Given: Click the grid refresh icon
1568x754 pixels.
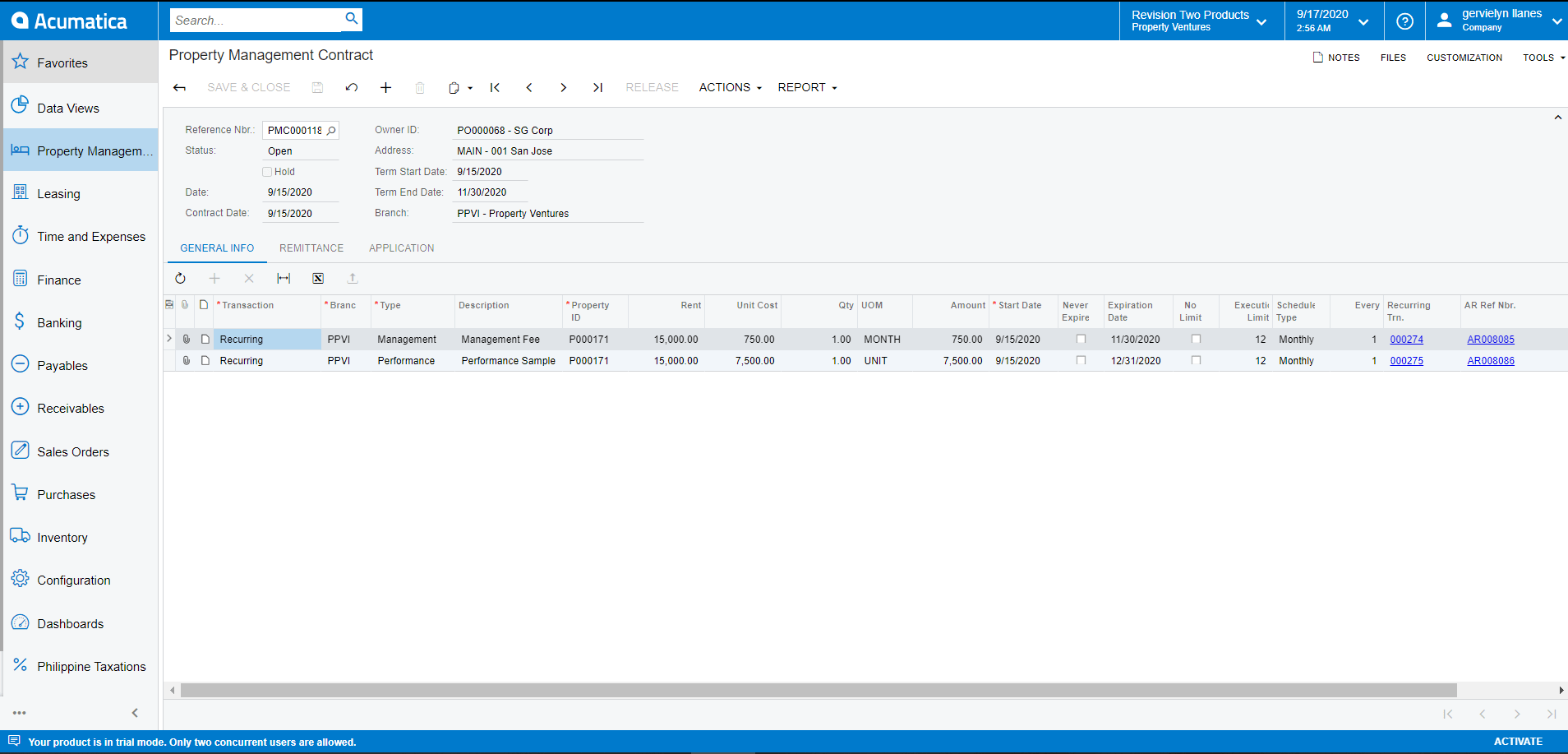Looking at the screenshot, I should [181, 279].
